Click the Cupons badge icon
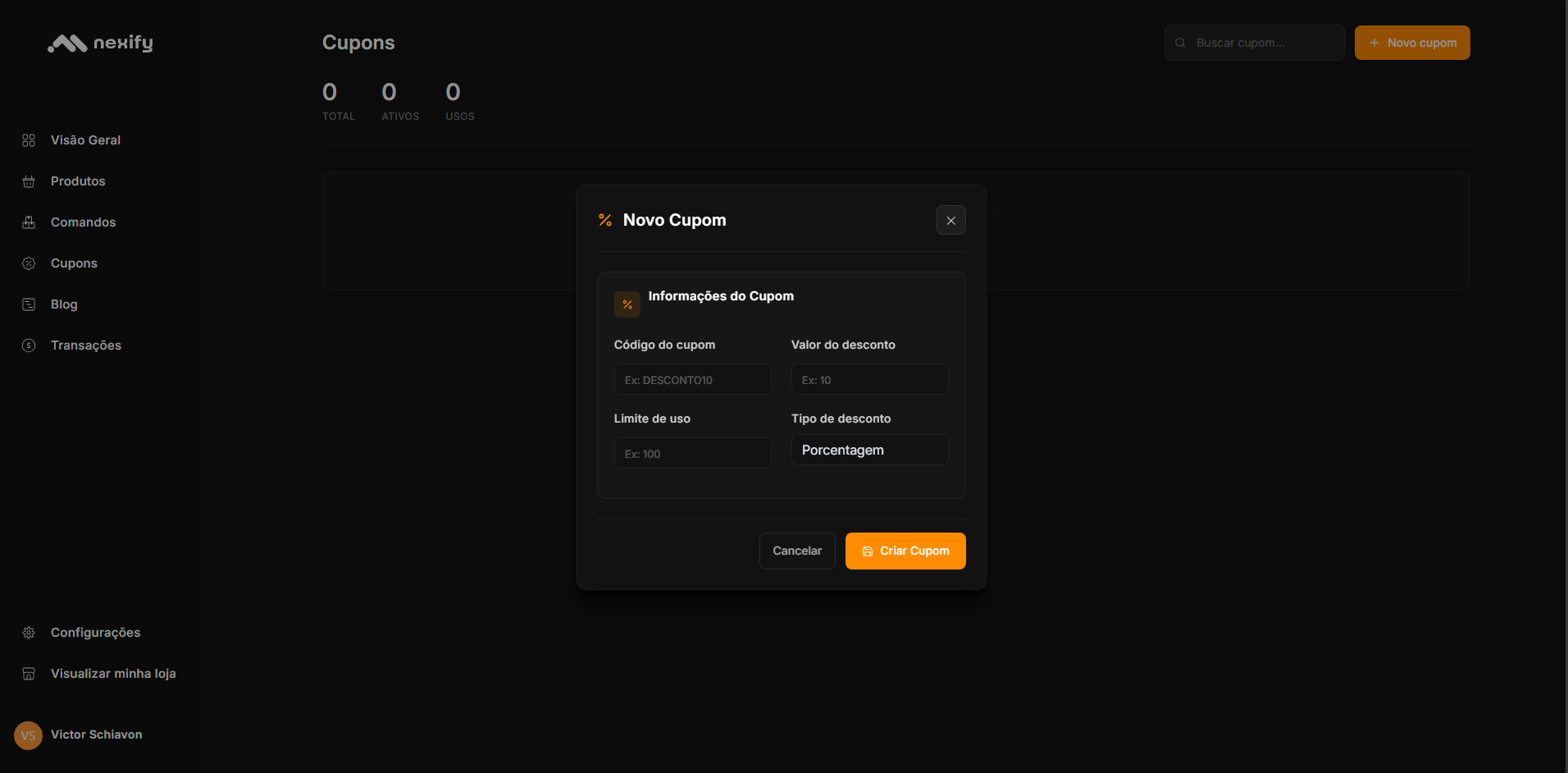Viewport: 1568px width, 773px height. 29,263
